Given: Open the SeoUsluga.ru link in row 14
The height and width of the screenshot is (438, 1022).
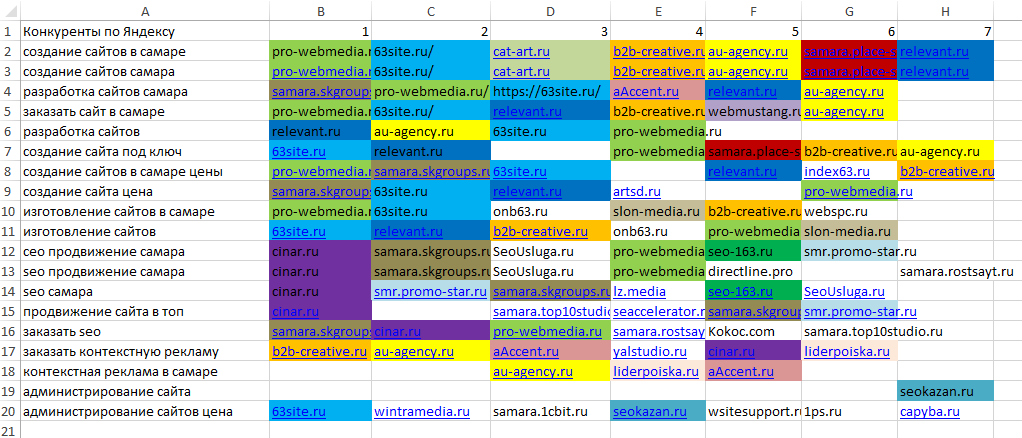Looking at the screenshot, I should point(844,292).
